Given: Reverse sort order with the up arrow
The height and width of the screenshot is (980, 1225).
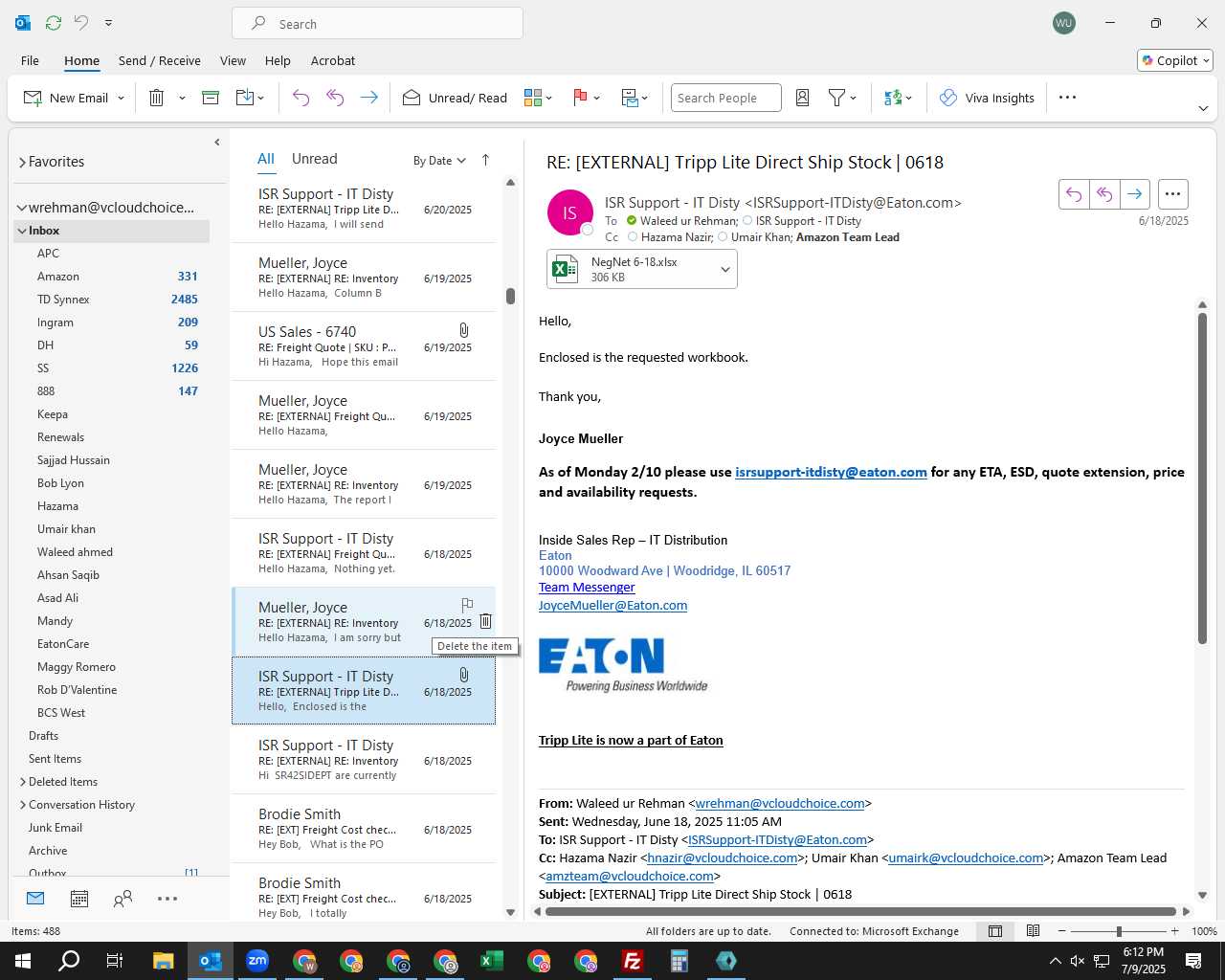Looking at the screenshot, I should point(485,160).
